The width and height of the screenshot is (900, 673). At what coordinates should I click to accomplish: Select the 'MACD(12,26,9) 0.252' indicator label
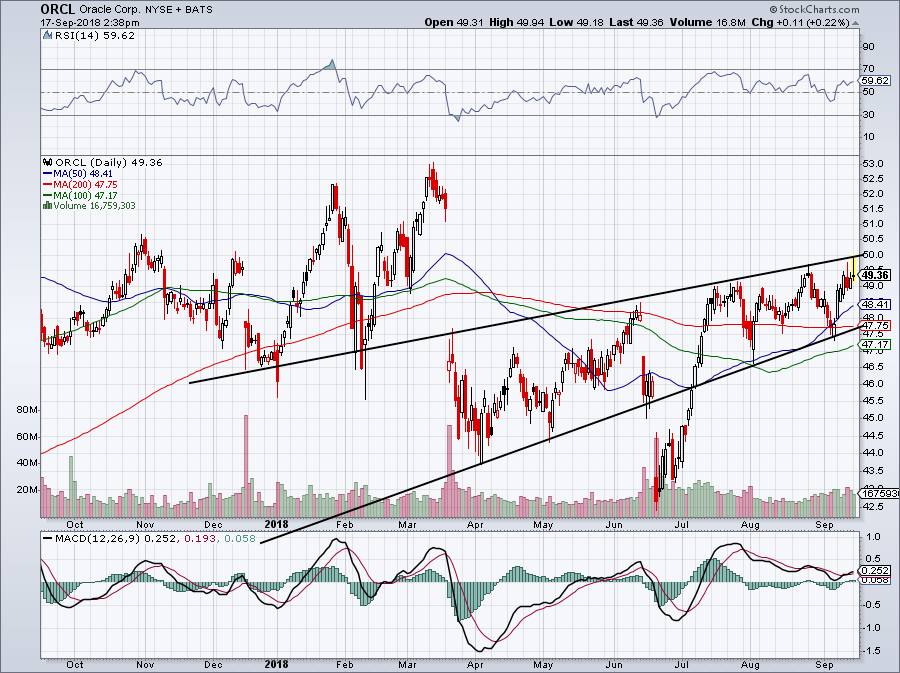tap(117, 539)
